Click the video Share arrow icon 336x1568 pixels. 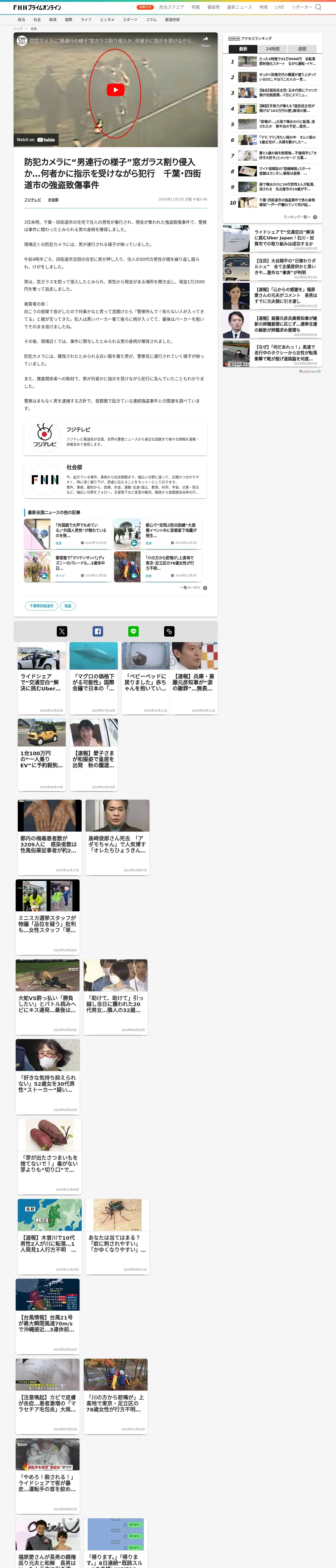point(205,39)
